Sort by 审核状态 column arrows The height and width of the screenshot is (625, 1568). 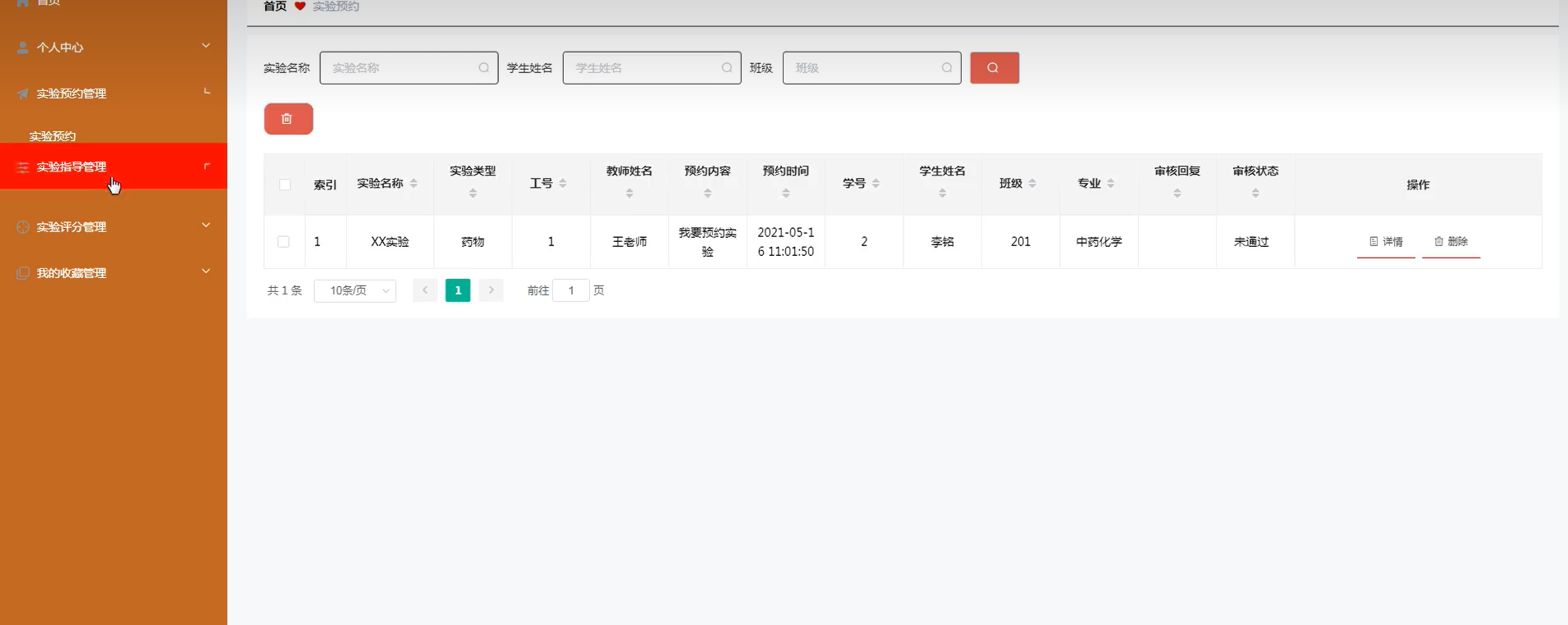coord(1255,194)
